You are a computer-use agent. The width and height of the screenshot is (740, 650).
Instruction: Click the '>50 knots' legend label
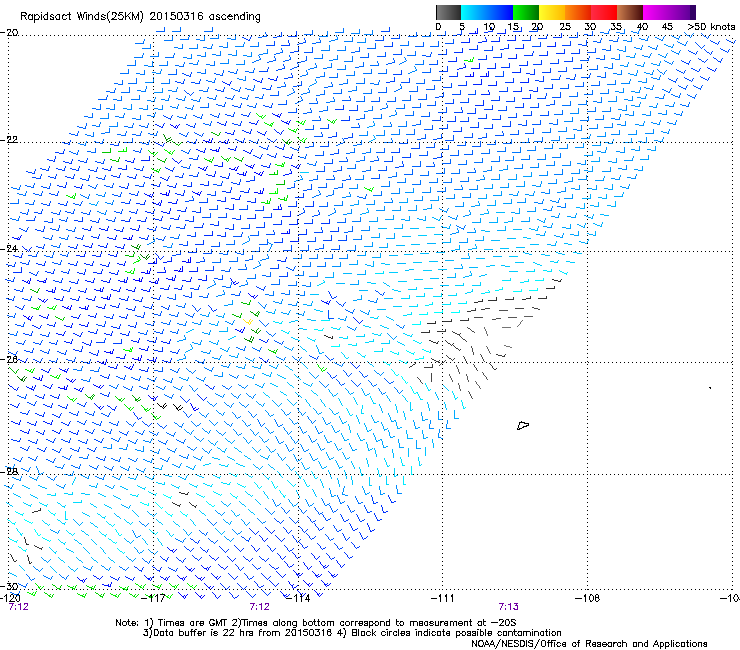coord(712,27)
